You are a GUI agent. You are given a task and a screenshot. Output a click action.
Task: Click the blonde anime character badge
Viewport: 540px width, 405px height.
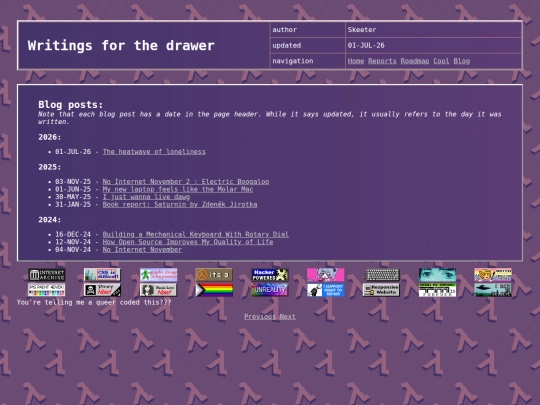click(x=493, y=275)
